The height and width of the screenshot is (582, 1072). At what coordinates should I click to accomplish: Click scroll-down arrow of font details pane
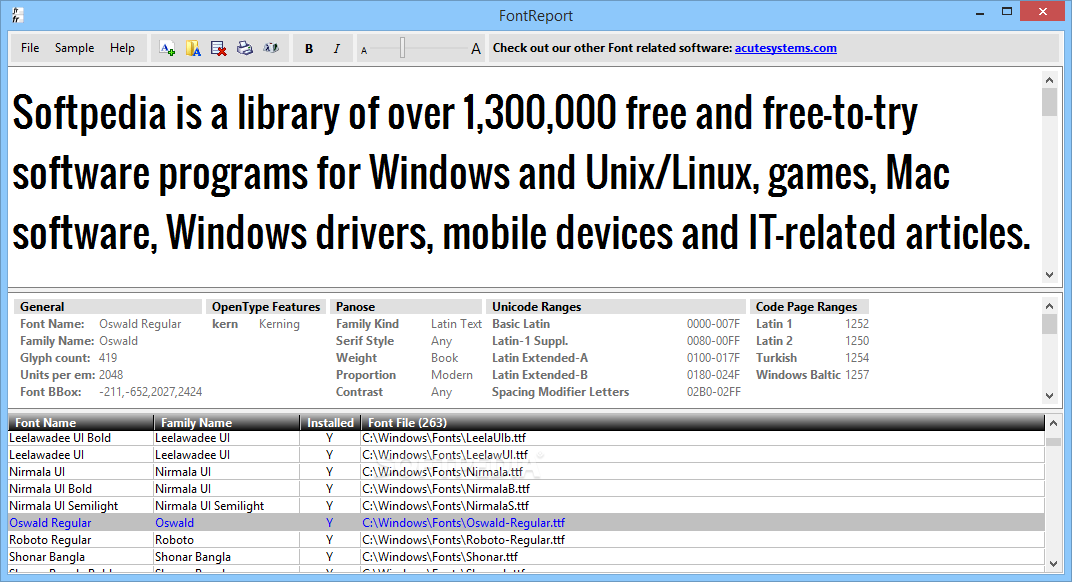coord(1049,396)
